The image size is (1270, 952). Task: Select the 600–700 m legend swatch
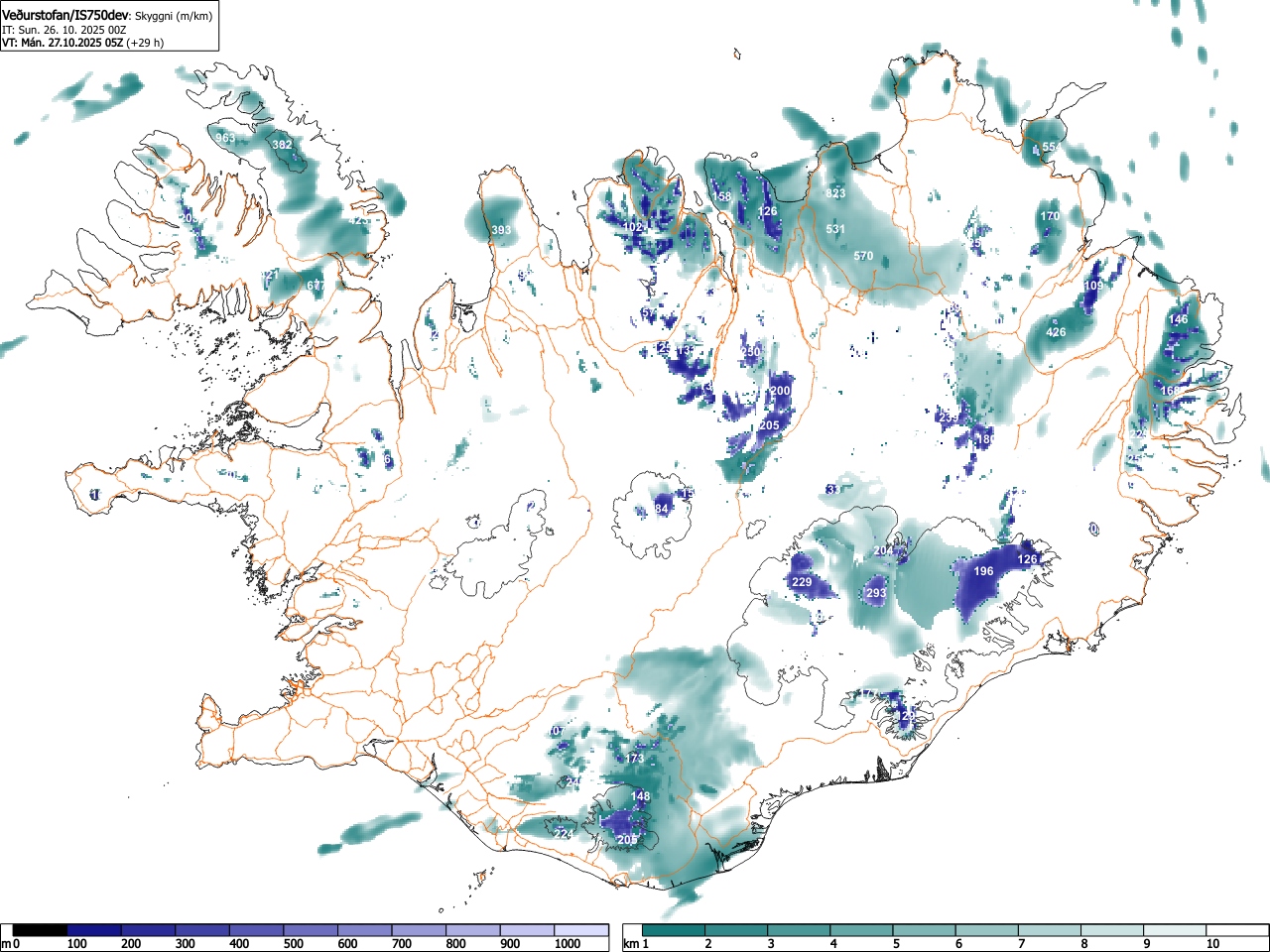(x=366, y=930)
